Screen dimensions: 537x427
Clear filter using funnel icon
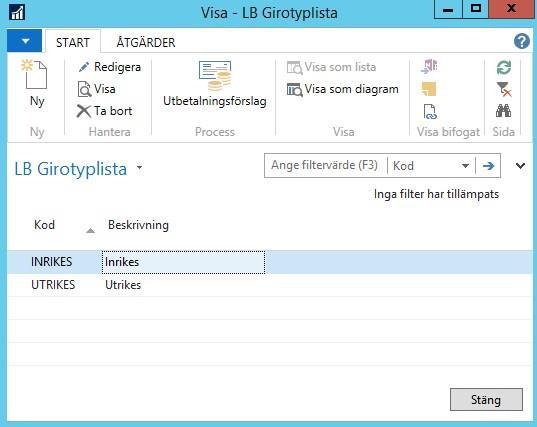pos(504,89)
